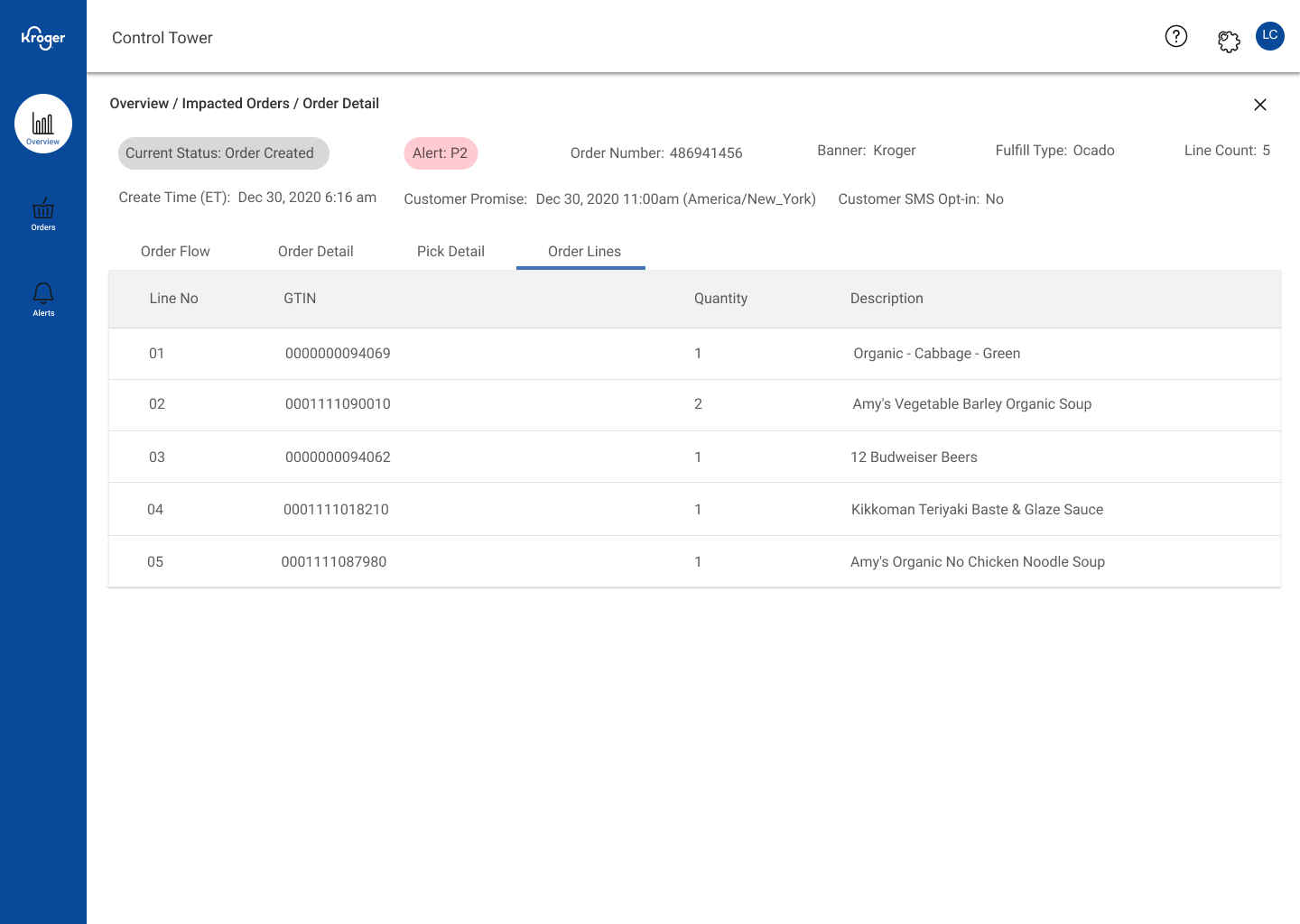1300x924 pixels.
Task: Click the Order Detail breadcrumb
Action: (x=341, y=104)
